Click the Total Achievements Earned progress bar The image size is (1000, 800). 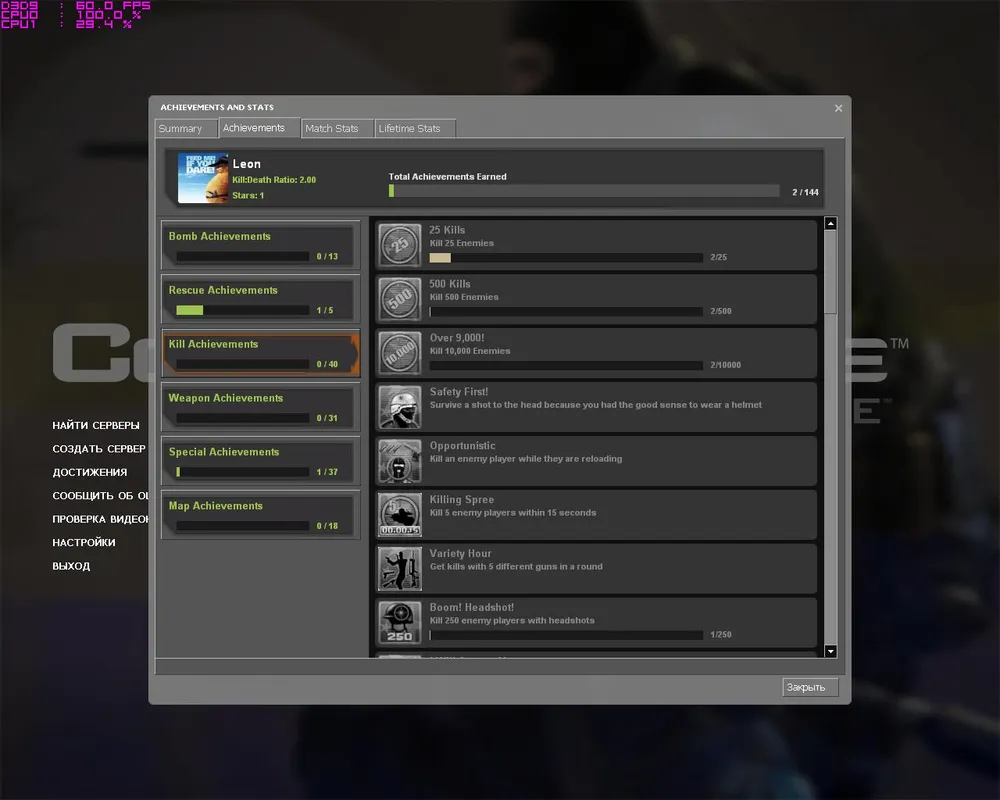(x=584, y=191)
